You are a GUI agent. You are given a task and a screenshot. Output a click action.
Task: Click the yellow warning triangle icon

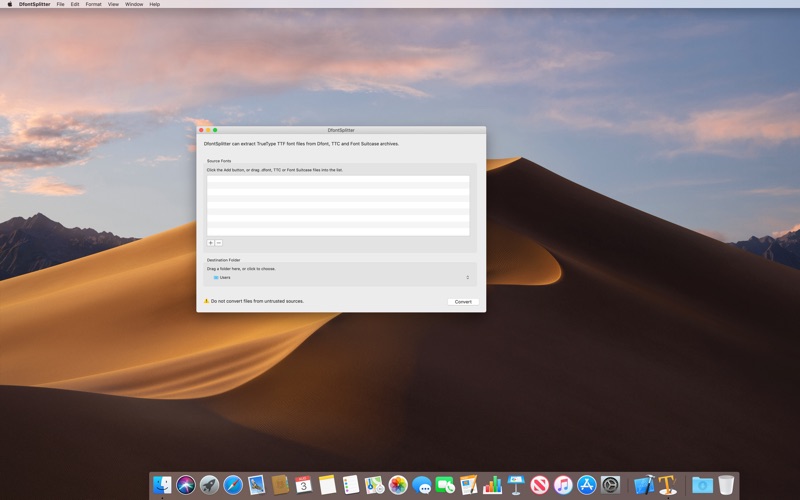[206, 301]
